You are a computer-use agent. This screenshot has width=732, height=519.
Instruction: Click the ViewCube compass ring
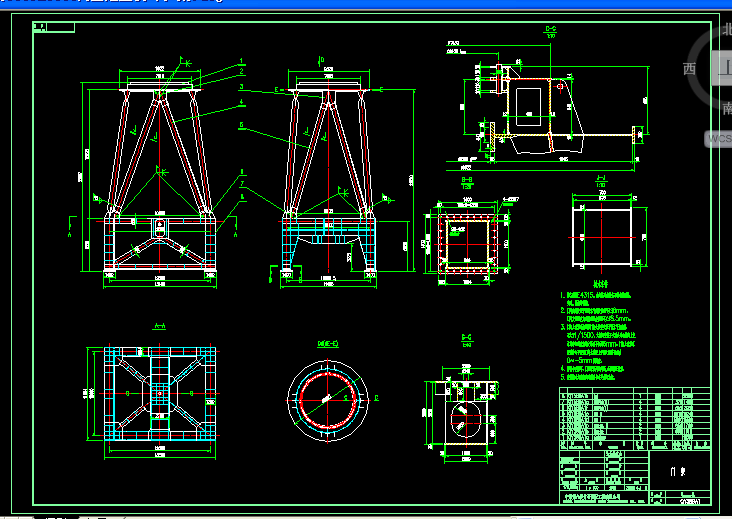point(694,89)
